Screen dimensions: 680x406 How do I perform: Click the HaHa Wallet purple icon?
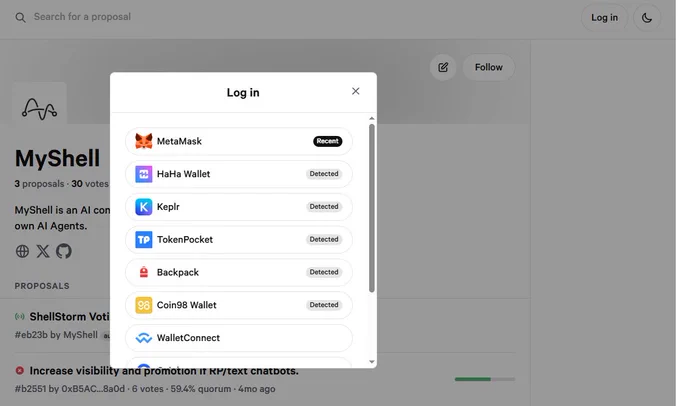(x=144, y=174)
